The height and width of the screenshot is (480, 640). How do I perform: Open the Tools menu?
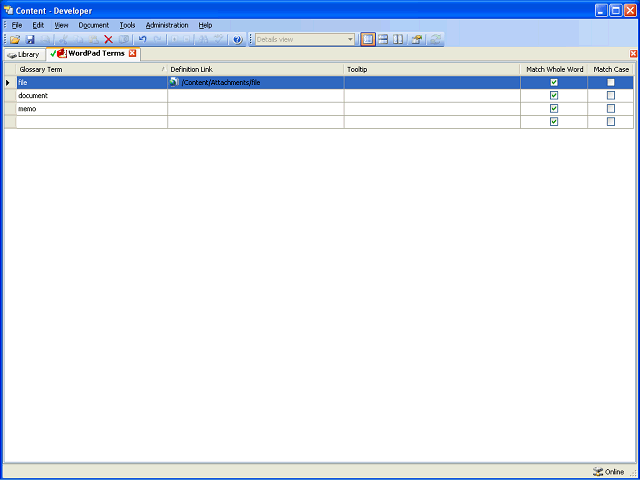point(127,25)
